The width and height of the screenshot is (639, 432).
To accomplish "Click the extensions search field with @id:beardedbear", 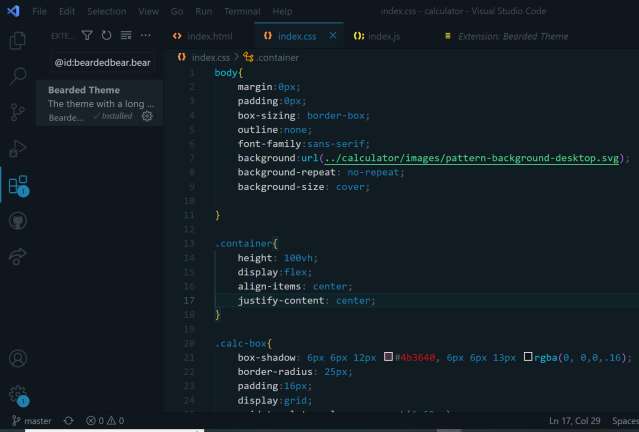I will click(x=102, y=62).
